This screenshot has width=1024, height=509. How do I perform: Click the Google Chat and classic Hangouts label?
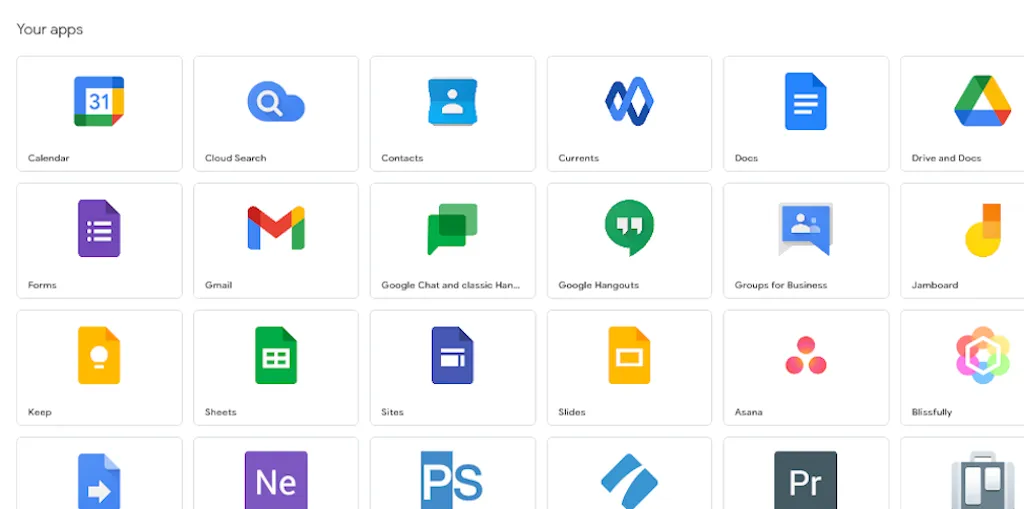point(451,285)
